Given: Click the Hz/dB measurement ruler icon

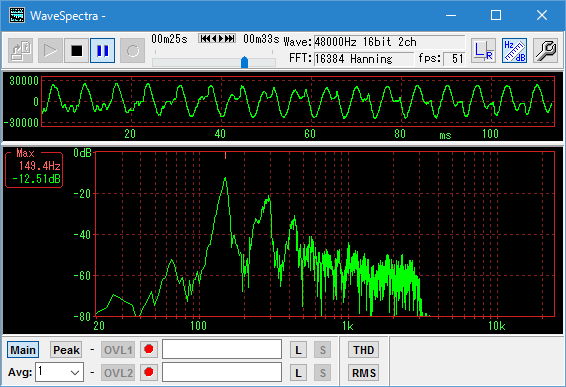Looking at the screenshot, I should coord(514,51).
